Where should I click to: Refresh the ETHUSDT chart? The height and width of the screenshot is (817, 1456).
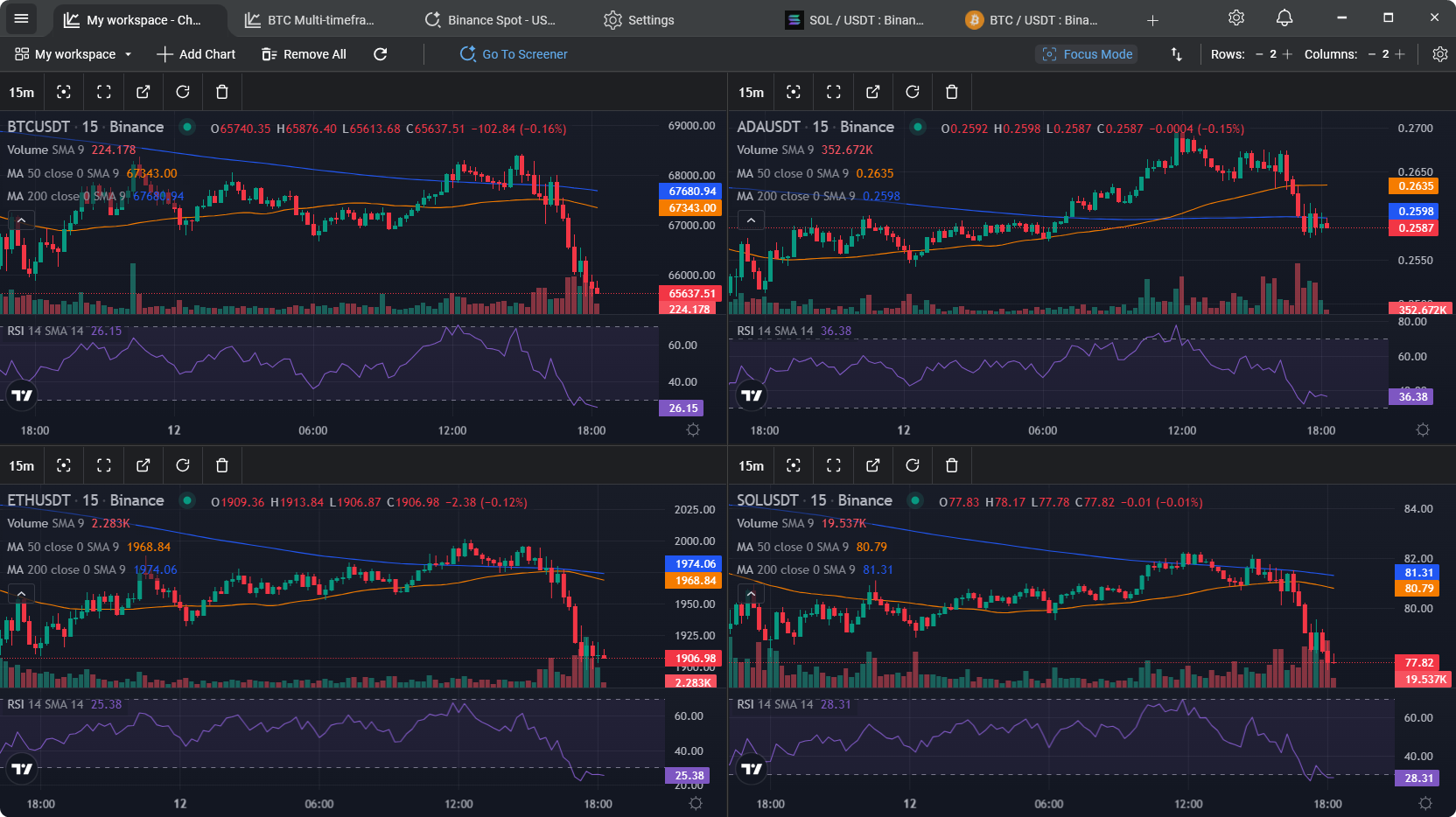(182, 464)
